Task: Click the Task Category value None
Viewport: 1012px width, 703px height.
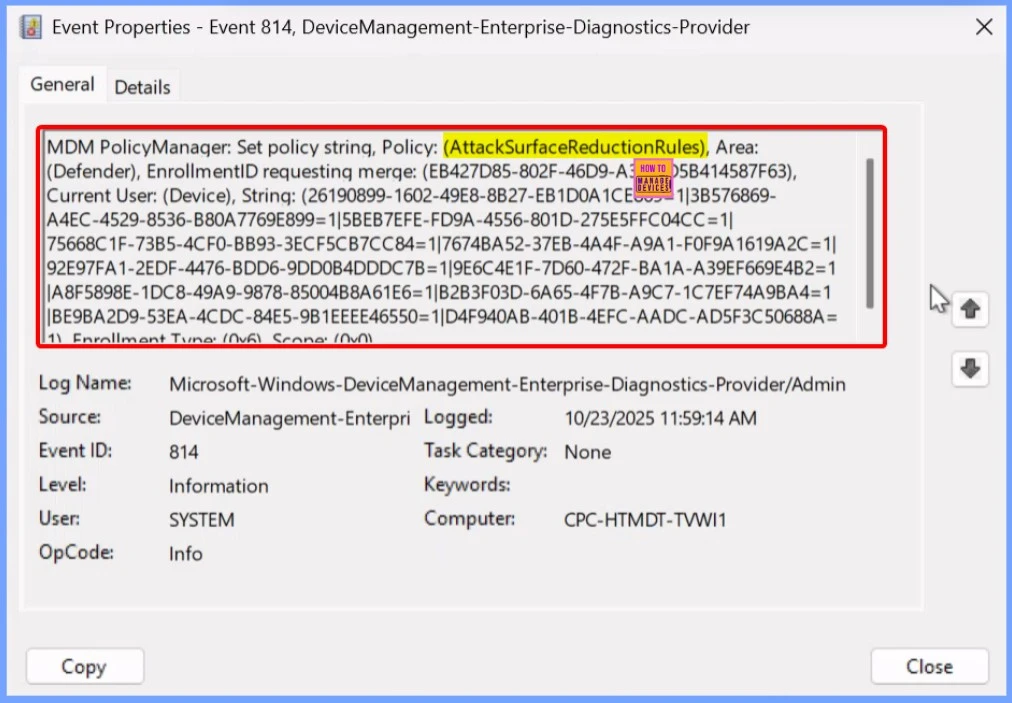Action: click(x=587, y=452)
